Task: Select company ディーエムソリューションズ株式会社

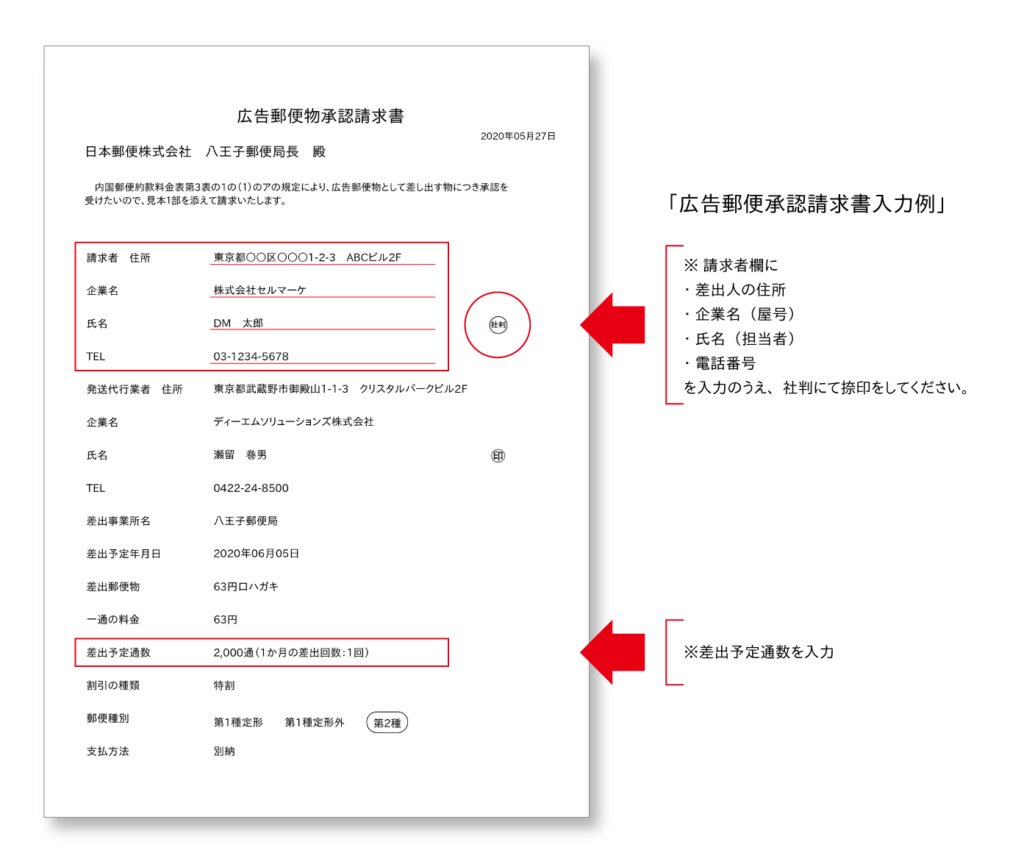Action: (293, 422)
